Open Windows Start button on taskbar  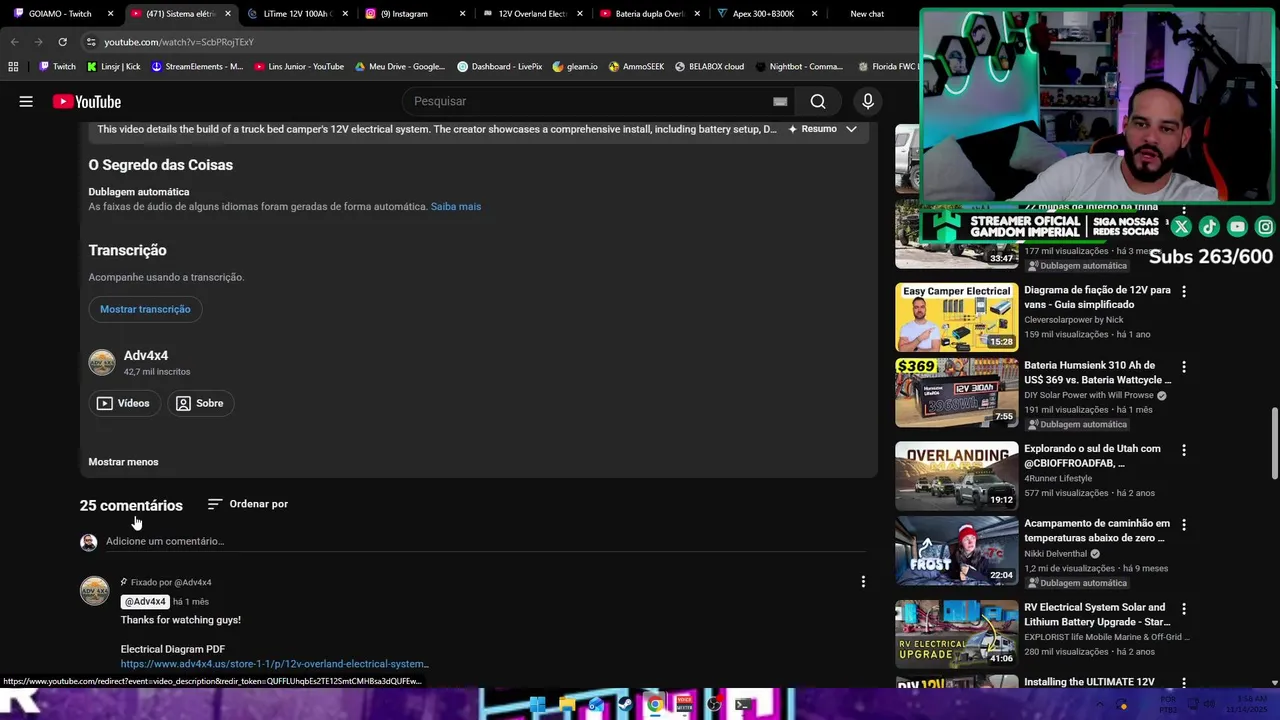[x=538, y=704]
